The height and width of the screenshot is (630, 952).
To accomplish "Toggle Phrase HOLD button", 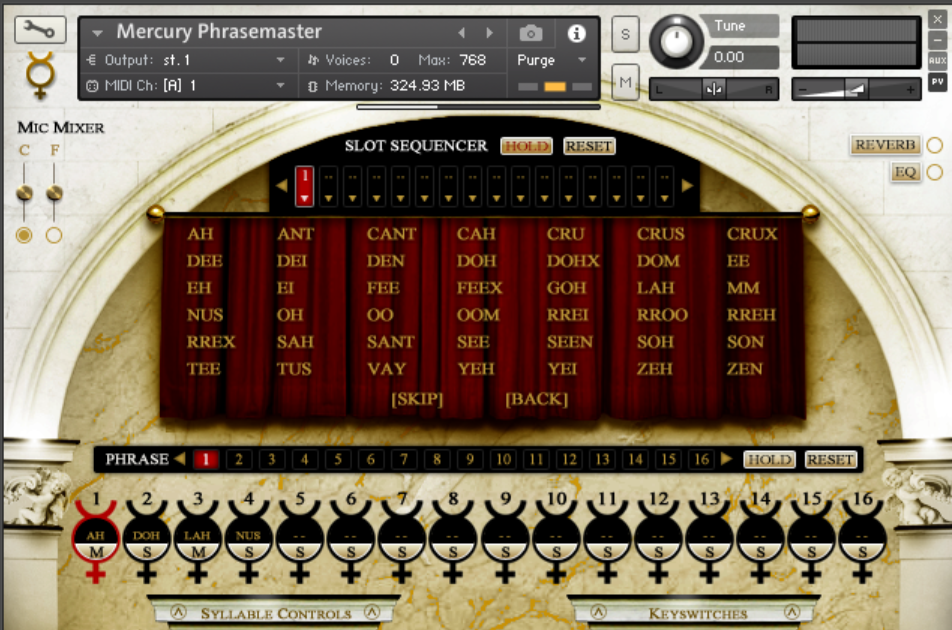I will click(x=769, y=459).
